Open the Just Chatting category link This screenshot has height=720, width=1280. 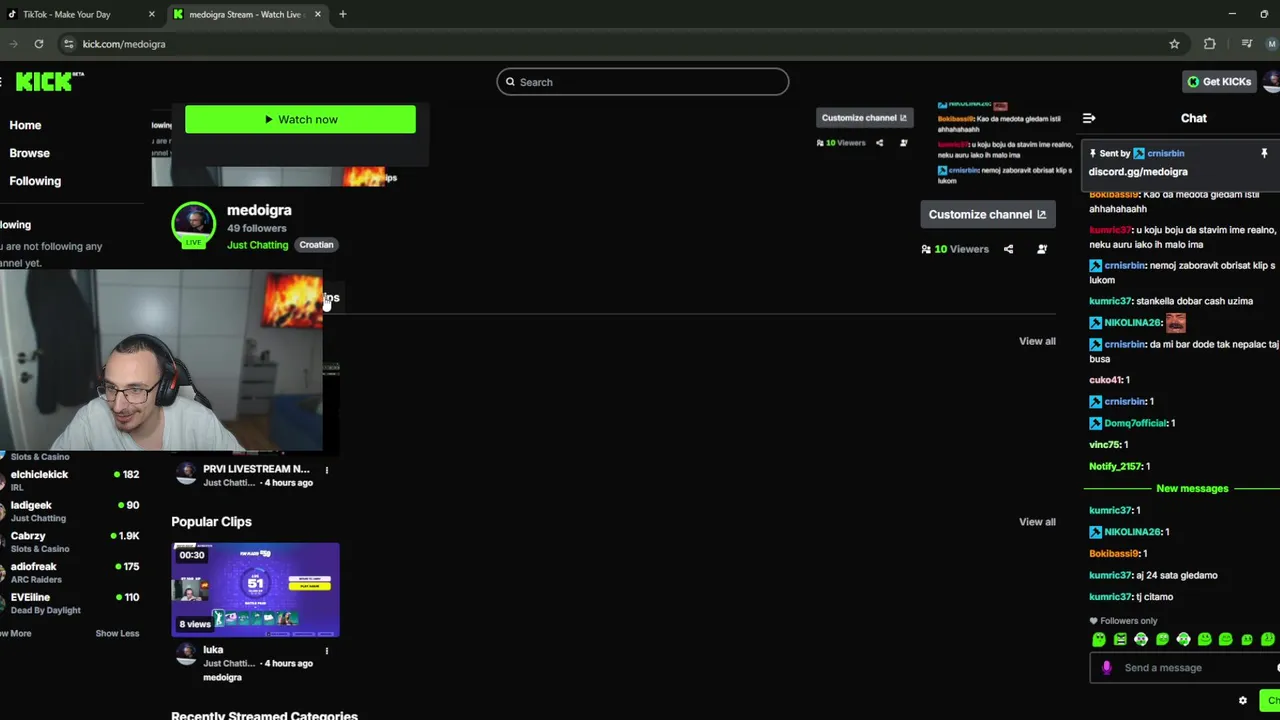[257, 245]
